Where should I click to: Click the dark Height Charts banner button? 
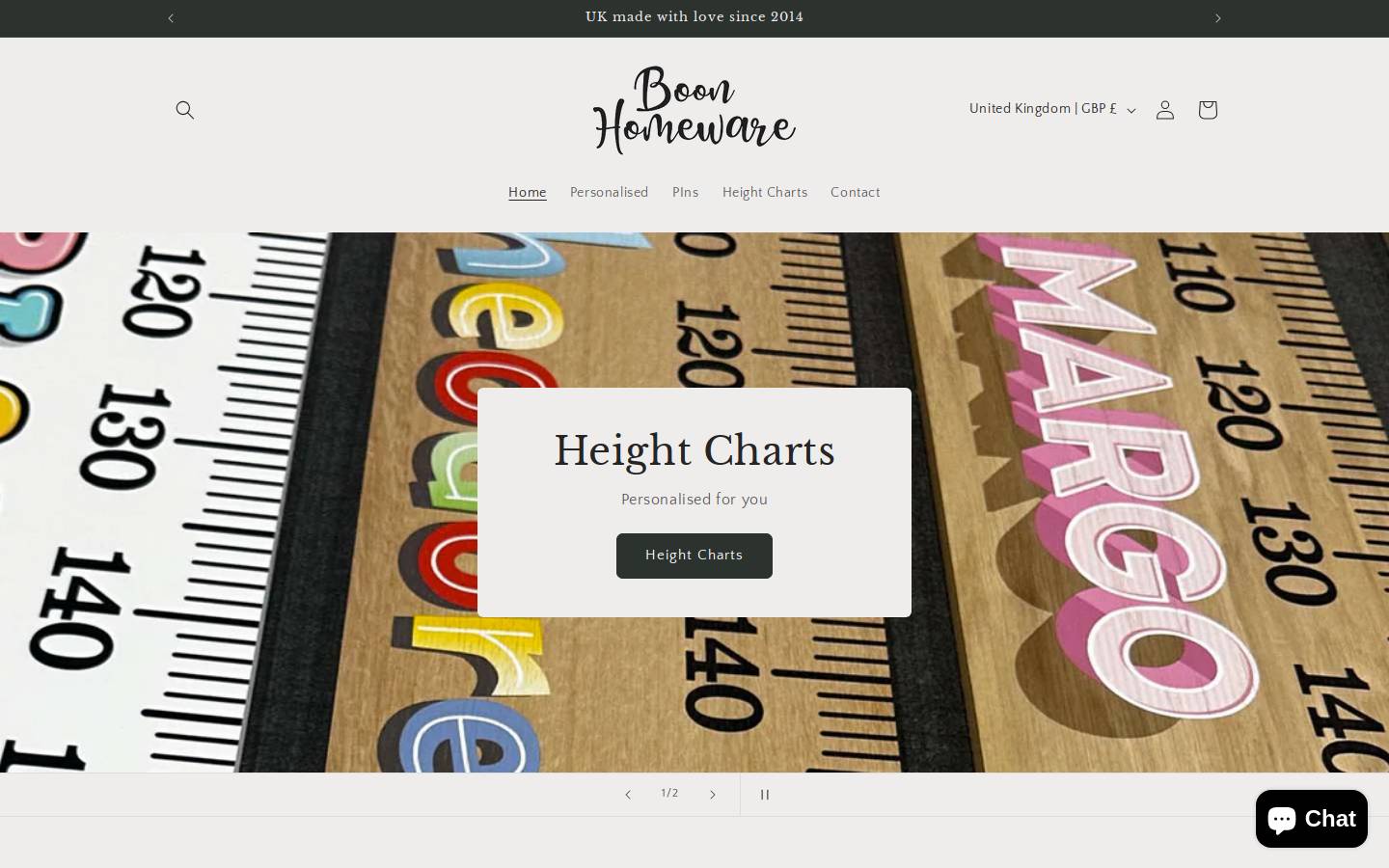coord(694,556)
